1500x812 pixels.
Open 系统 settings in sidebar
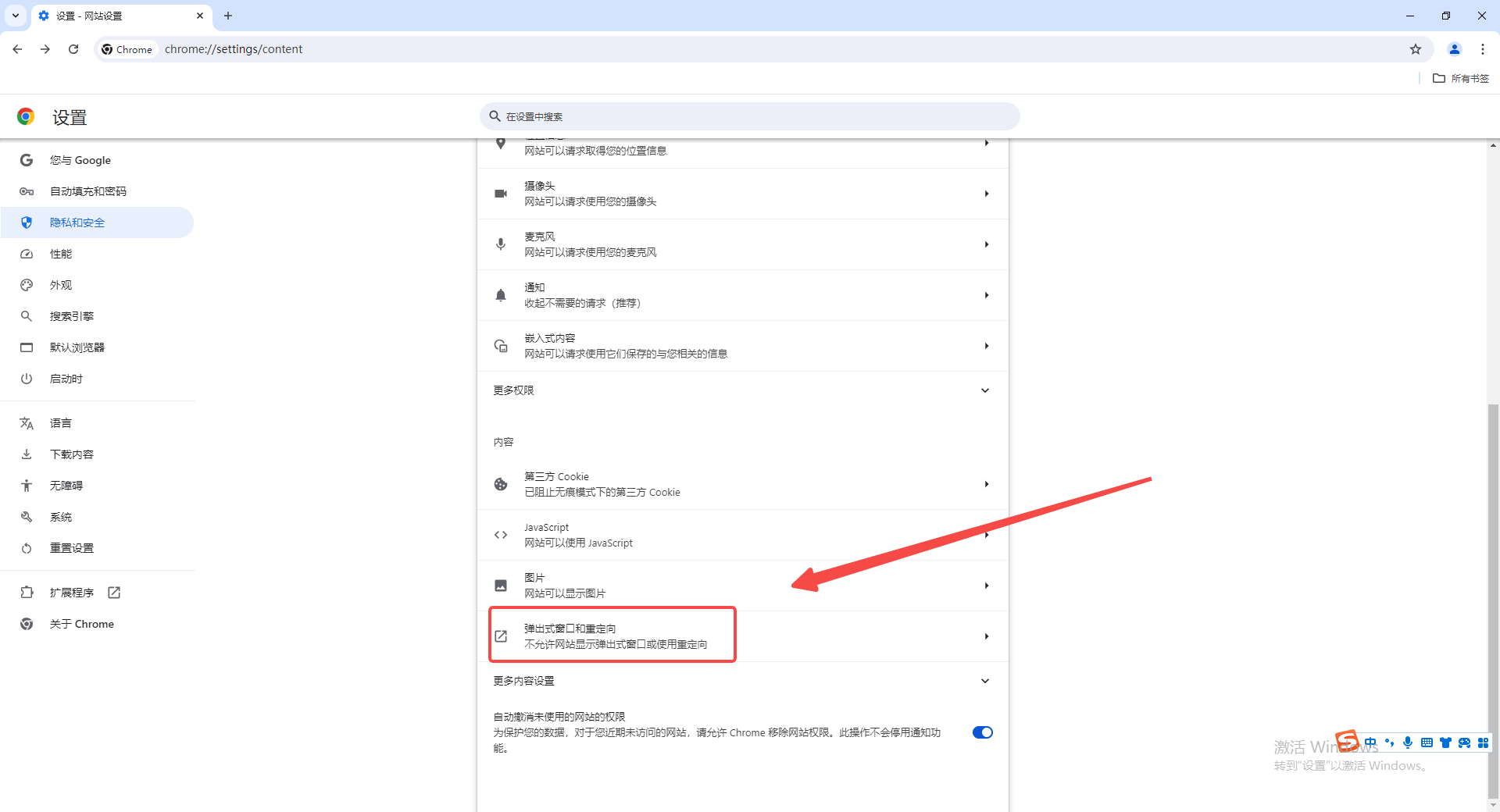pyautogui.click(x=98, y=517)
